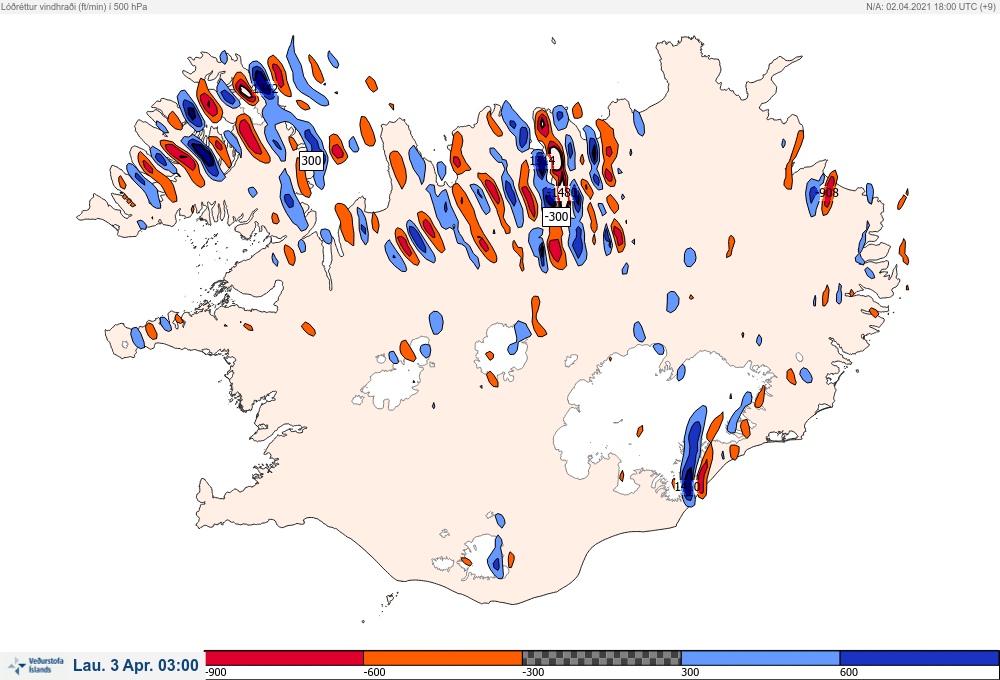Click the '300' contour label box
Viewport: 1000px width, 680px height.
point(311,161)
